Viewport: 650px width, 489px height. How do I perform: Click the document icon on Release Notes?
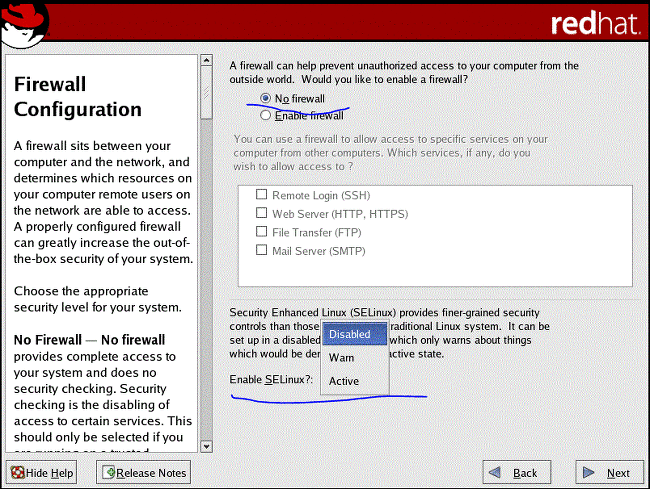(109, 472)
